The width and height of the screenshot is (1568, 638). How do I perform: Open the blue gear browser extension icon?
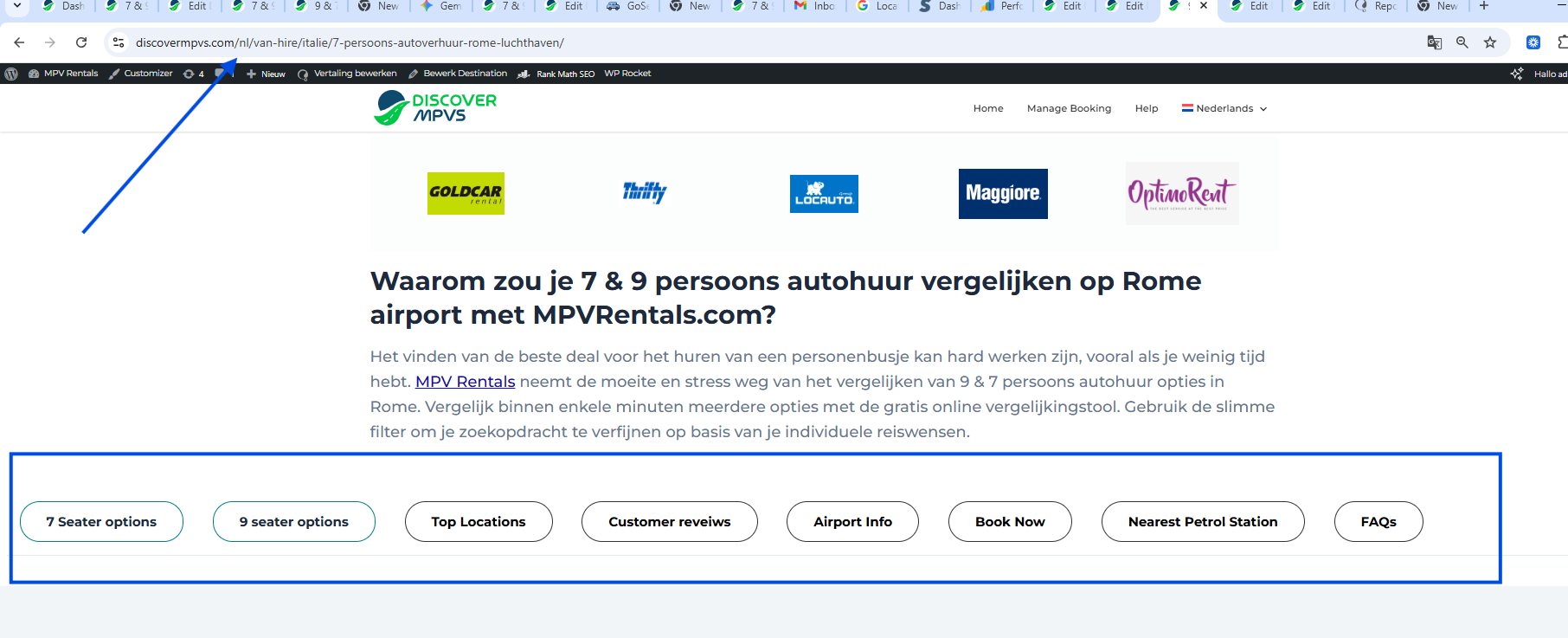pyautogui.click(x=1533, y=42)
